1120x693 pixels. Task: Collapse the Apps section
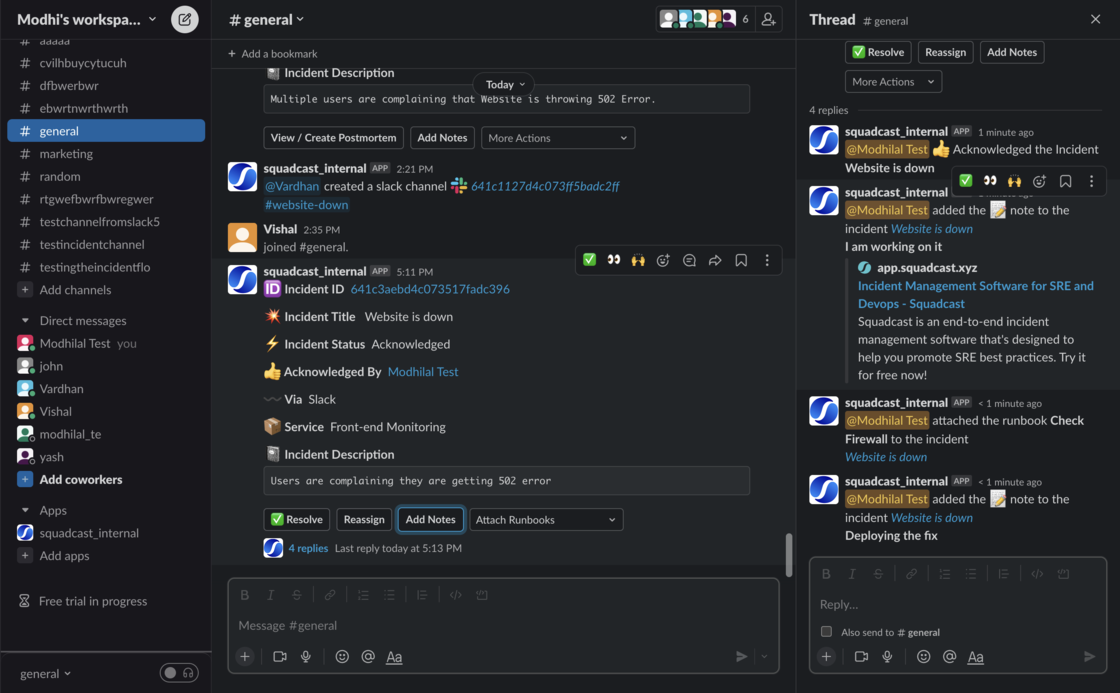coord(25,510)
